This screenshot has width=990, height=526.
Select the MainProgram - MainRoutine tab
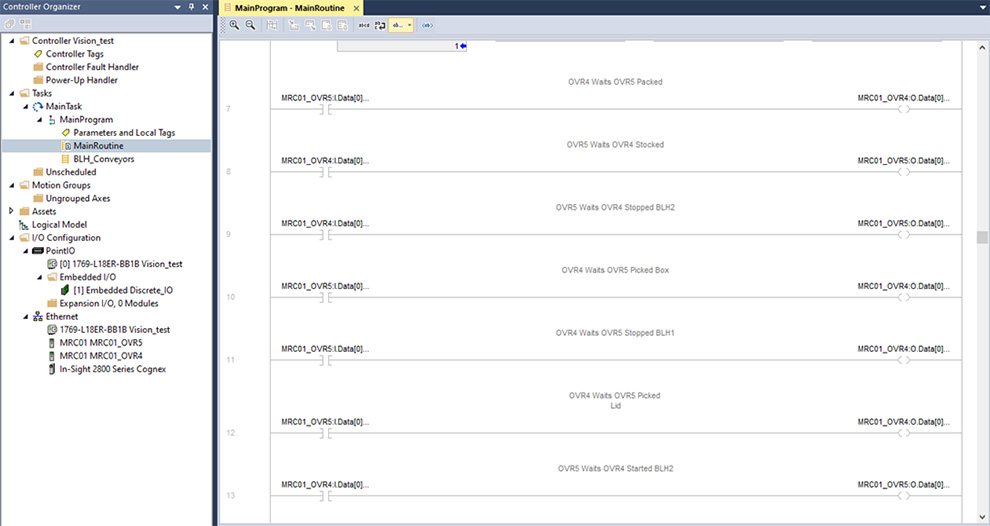click(289, 8)
